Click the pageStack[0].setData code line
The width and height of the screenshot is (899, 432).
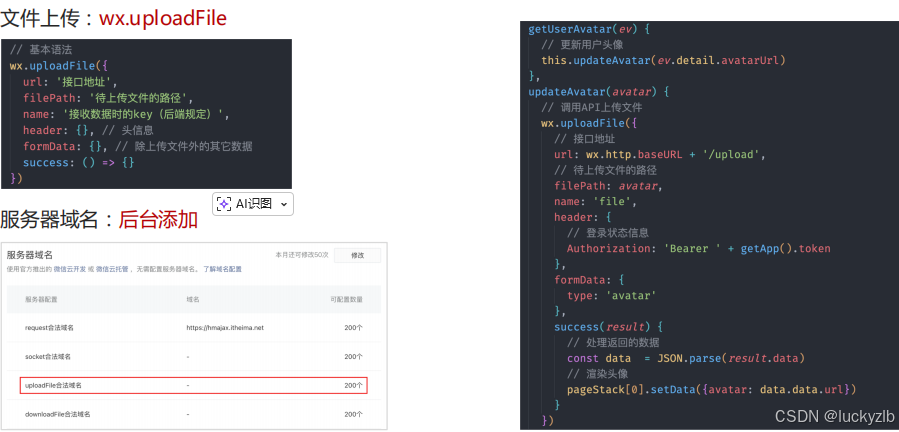tap(712, 390)
